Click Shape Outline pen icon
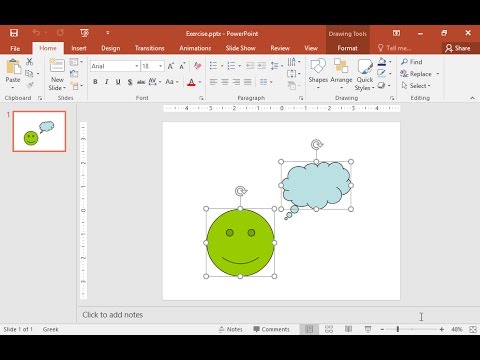 pos(382,73)
